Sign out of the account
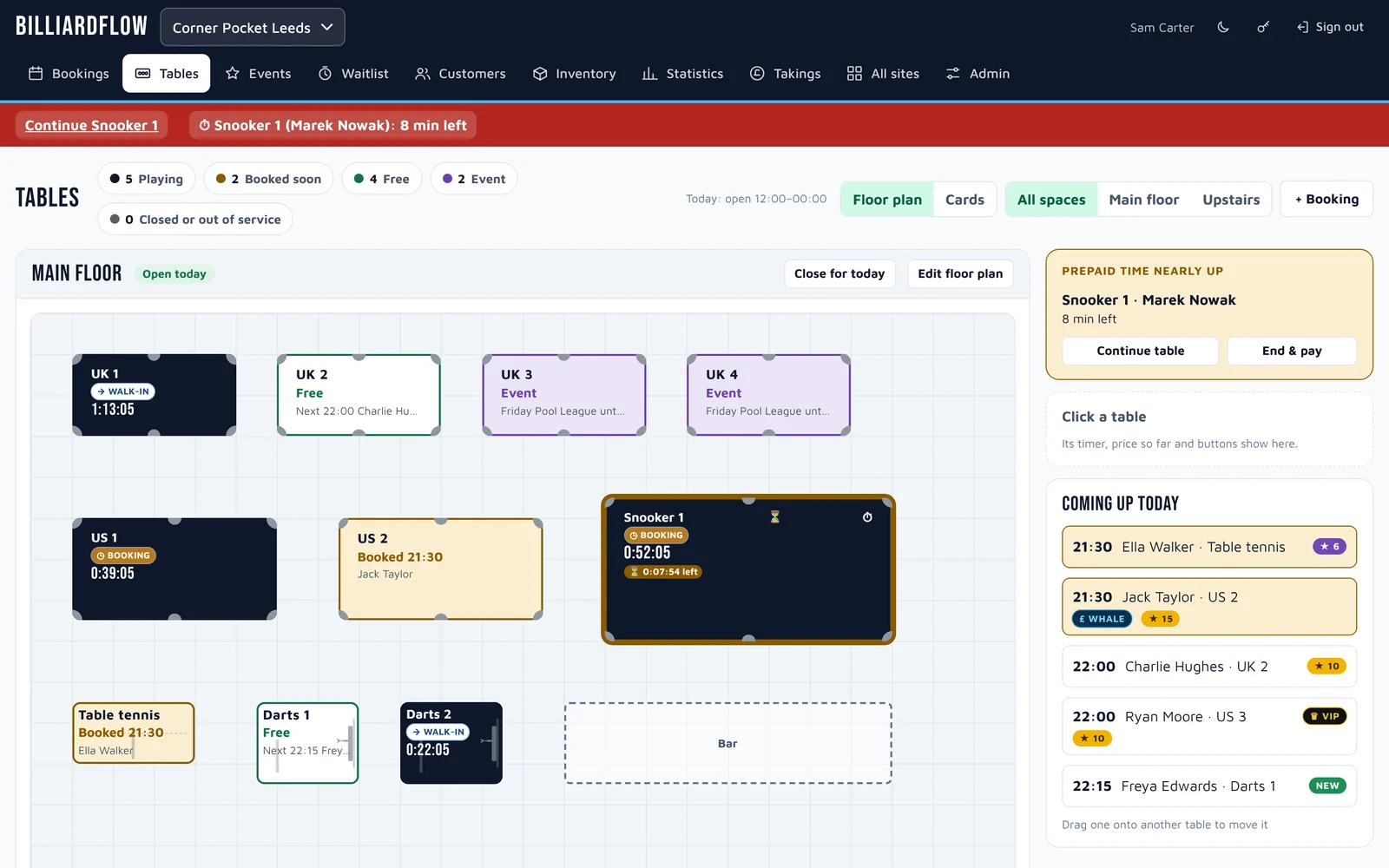The width and height of the screenshot is (1389, 868). coord(1330,27)
